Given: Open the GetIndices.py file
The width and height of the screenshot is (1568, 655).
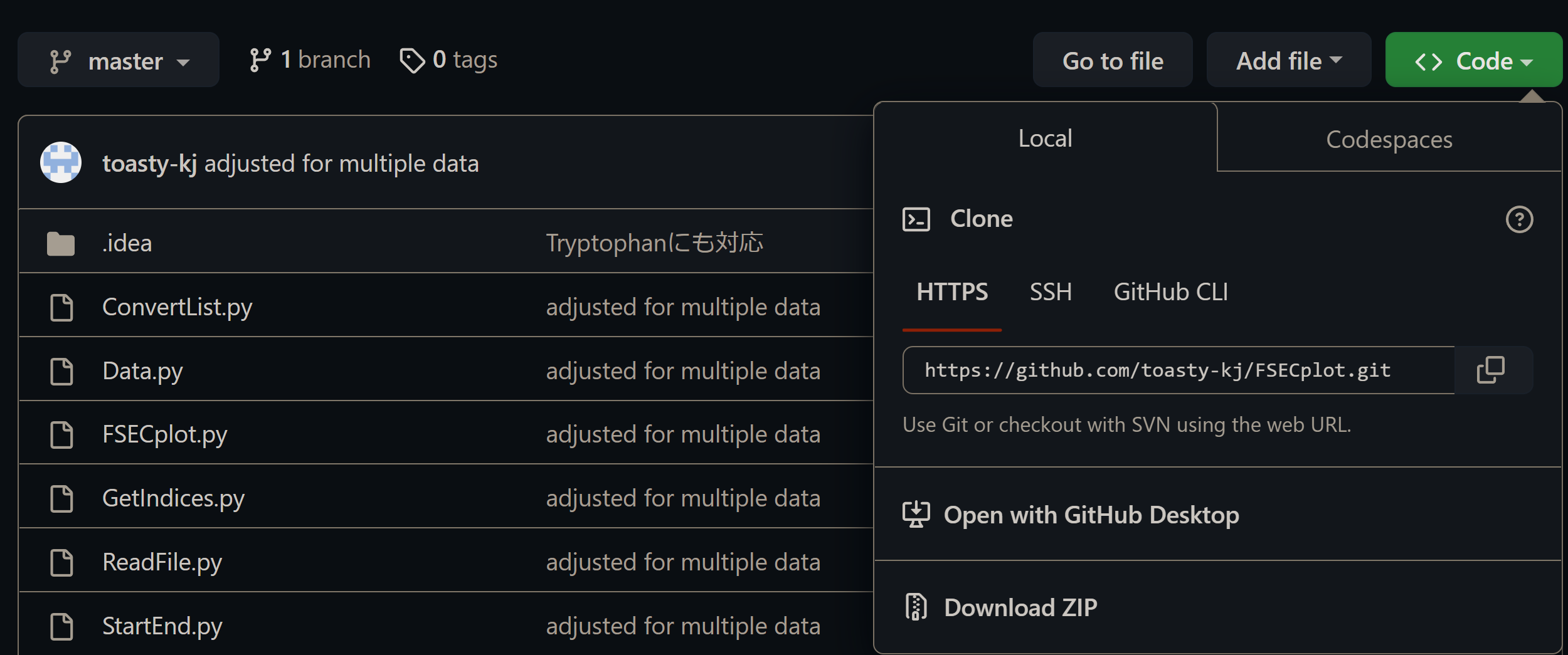Looking at the screenshot, I should [173, 498].
